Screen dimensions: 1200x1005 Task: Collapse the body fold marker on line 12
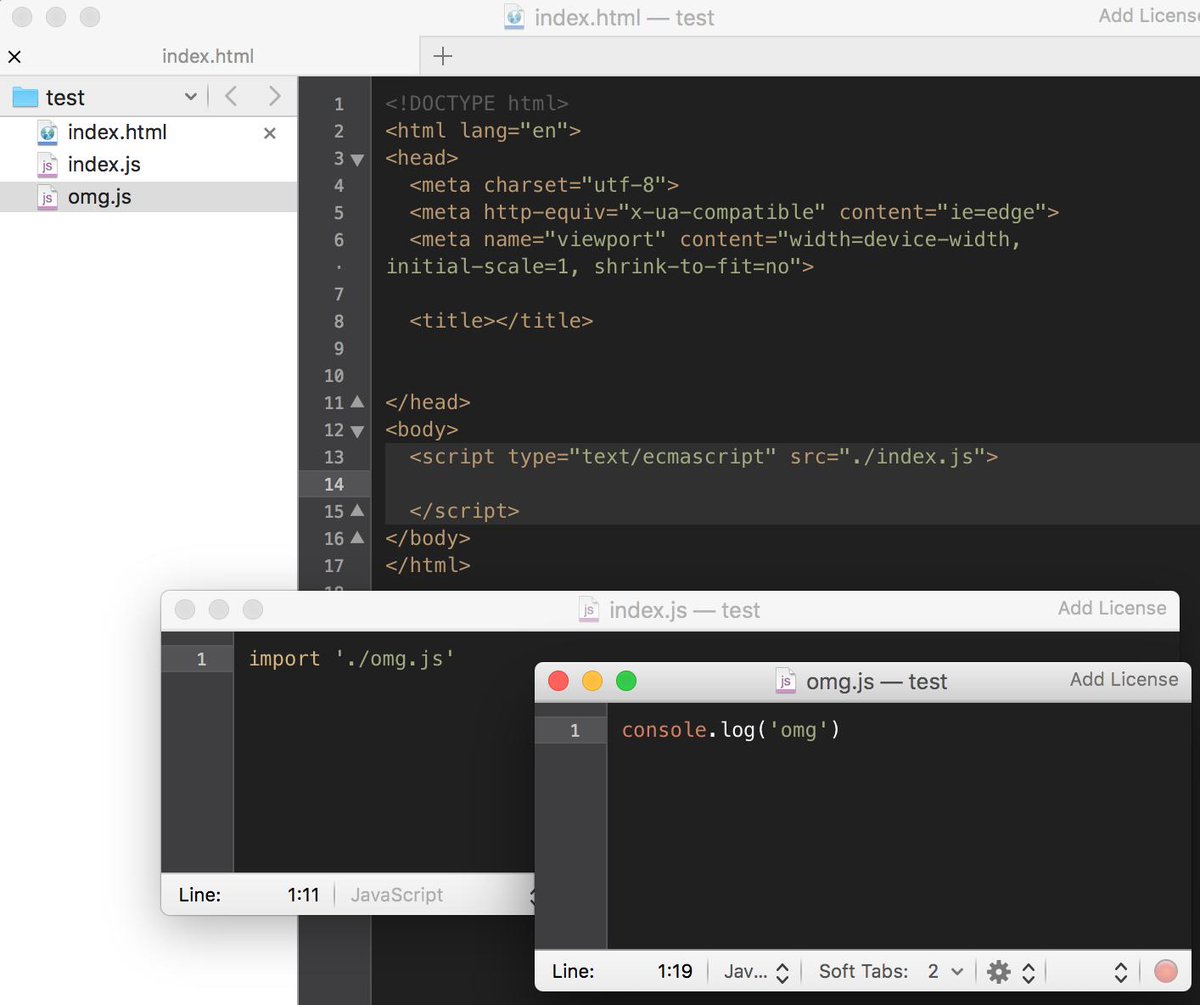(x=359, y=430)
